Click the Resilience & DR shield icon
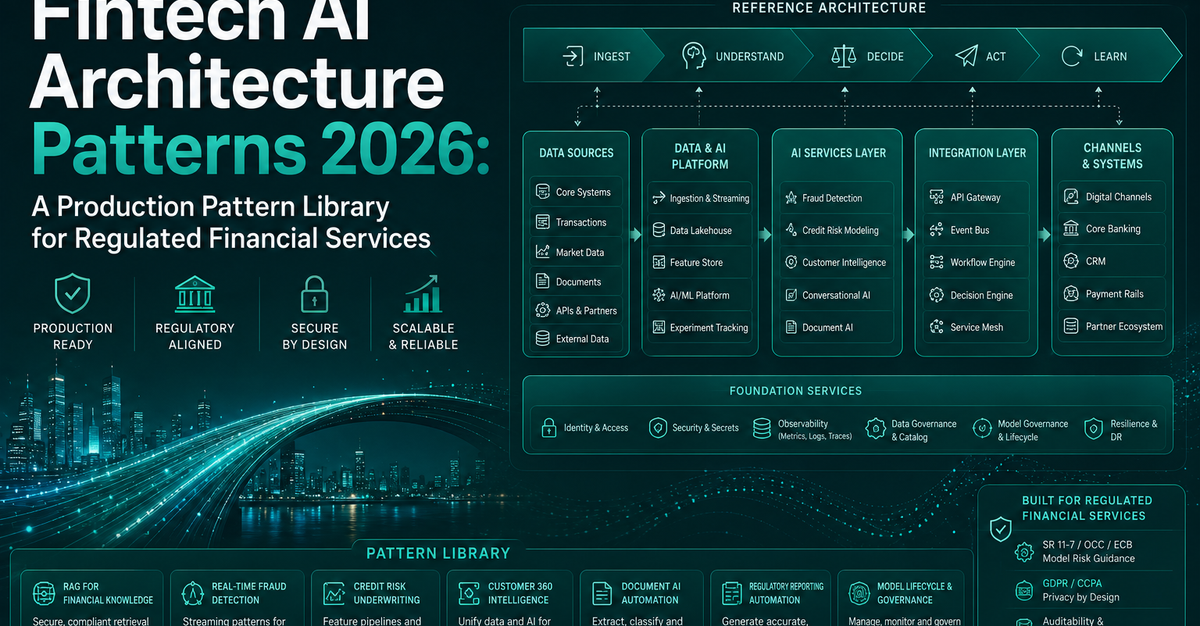 pos(1093,428)
